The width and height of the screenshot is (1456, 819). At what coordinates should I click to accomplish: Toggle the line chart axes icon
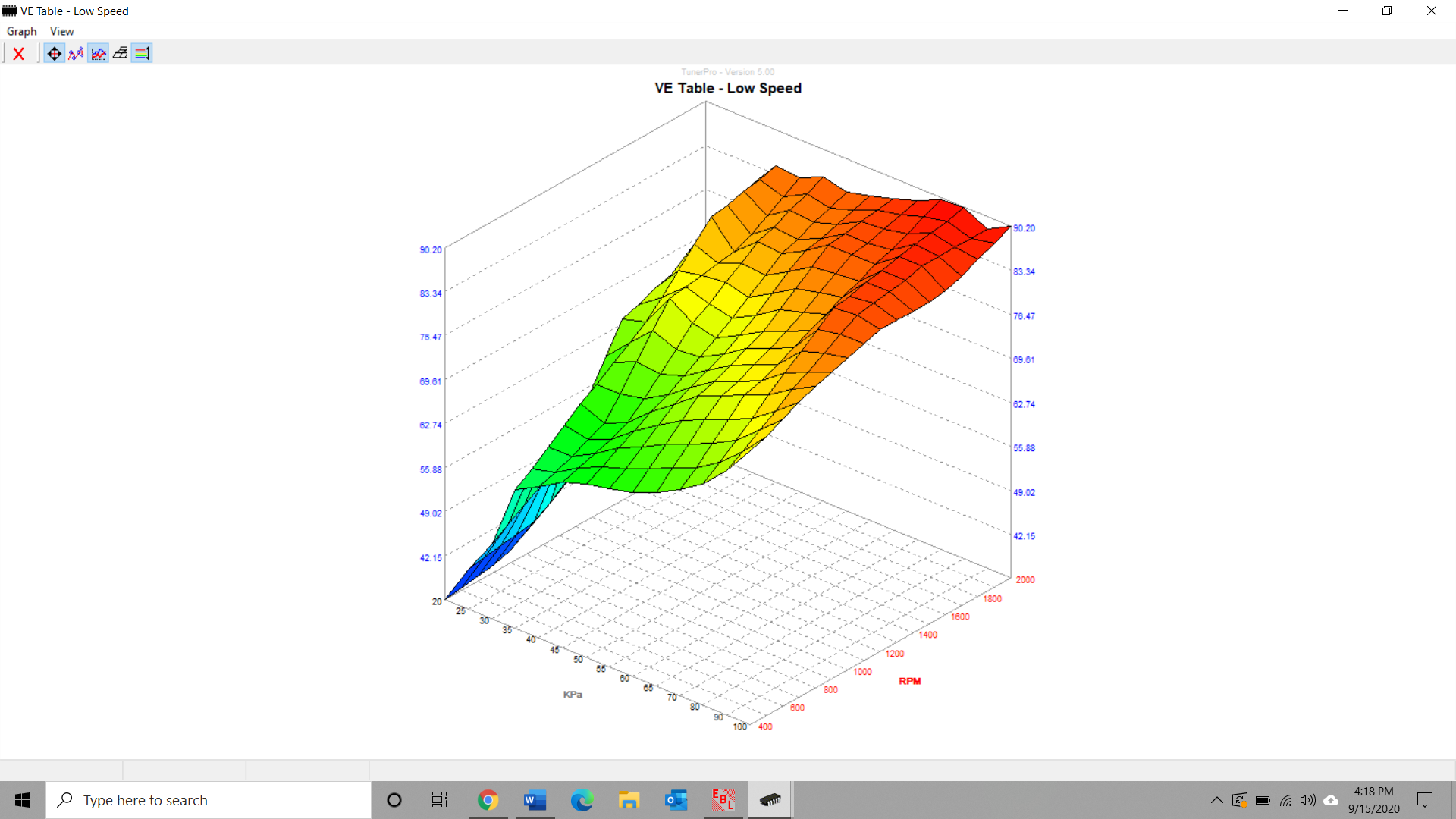point(99,54)
